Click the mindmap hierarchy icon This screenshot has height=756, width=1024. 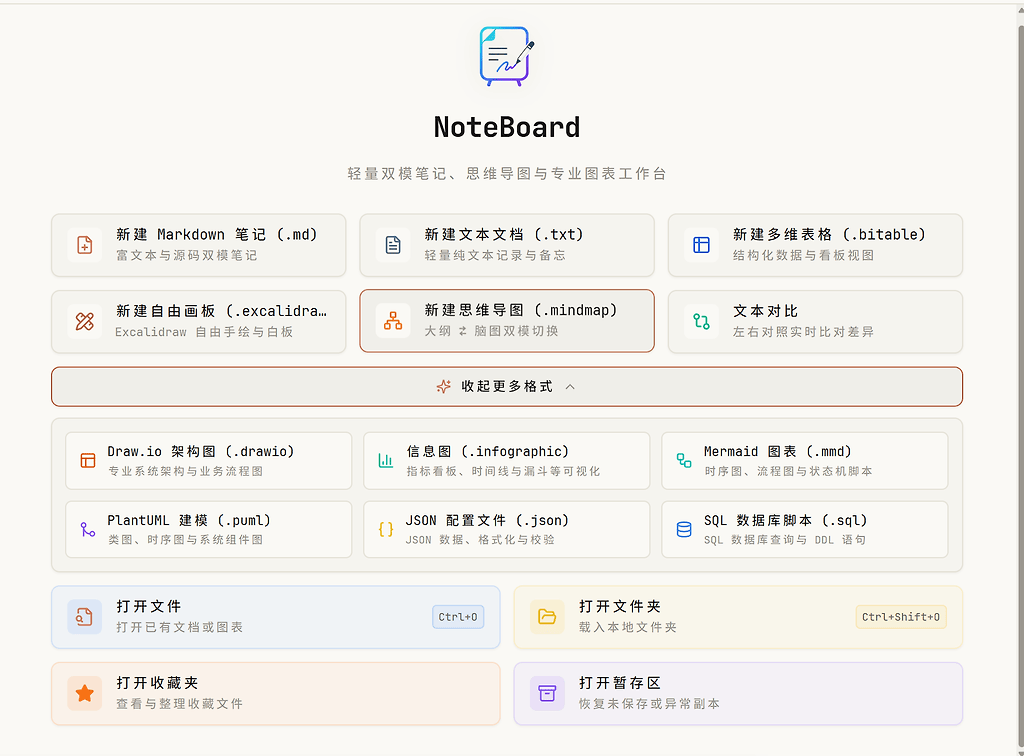coord(393,321)
